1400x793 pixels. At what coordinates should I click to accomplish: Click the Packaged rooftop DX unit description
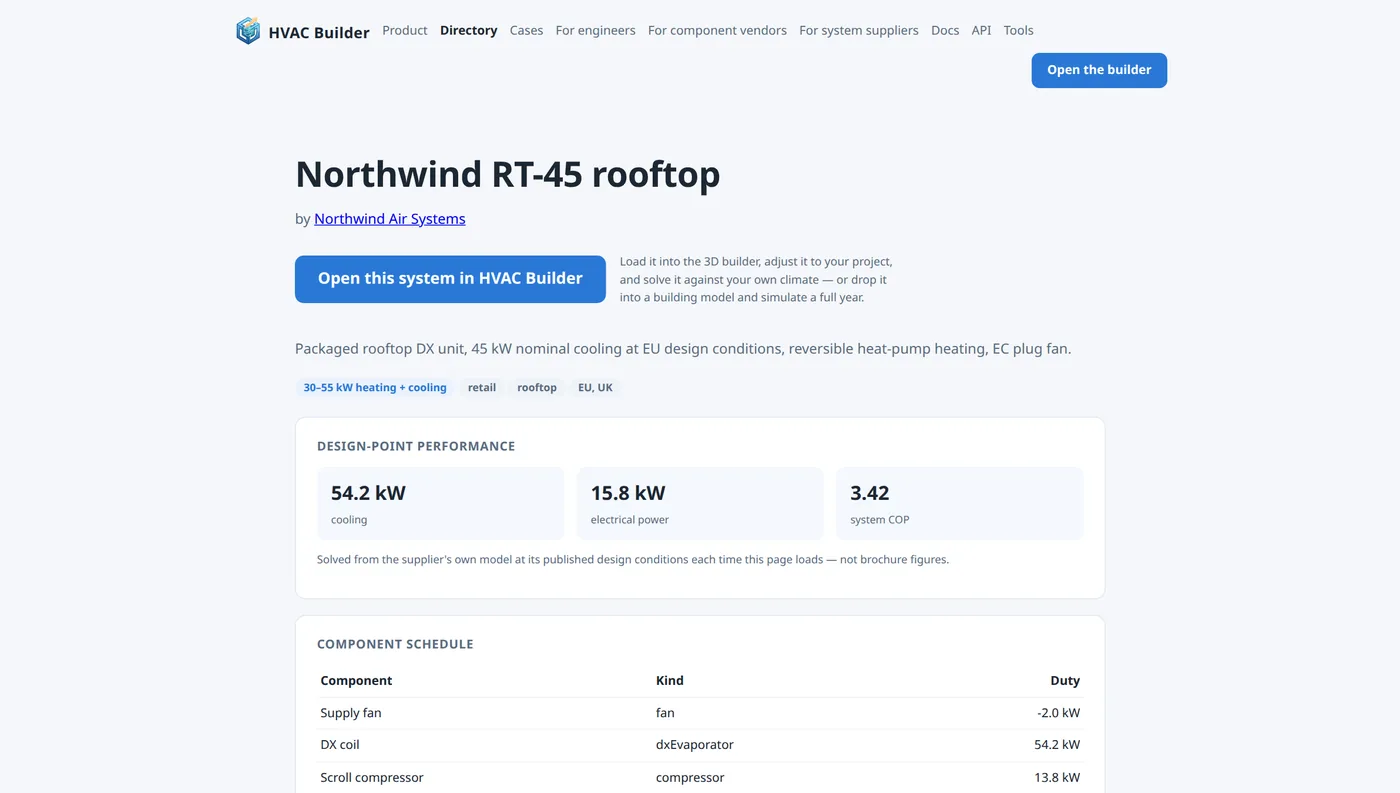[x=683, y=349]
